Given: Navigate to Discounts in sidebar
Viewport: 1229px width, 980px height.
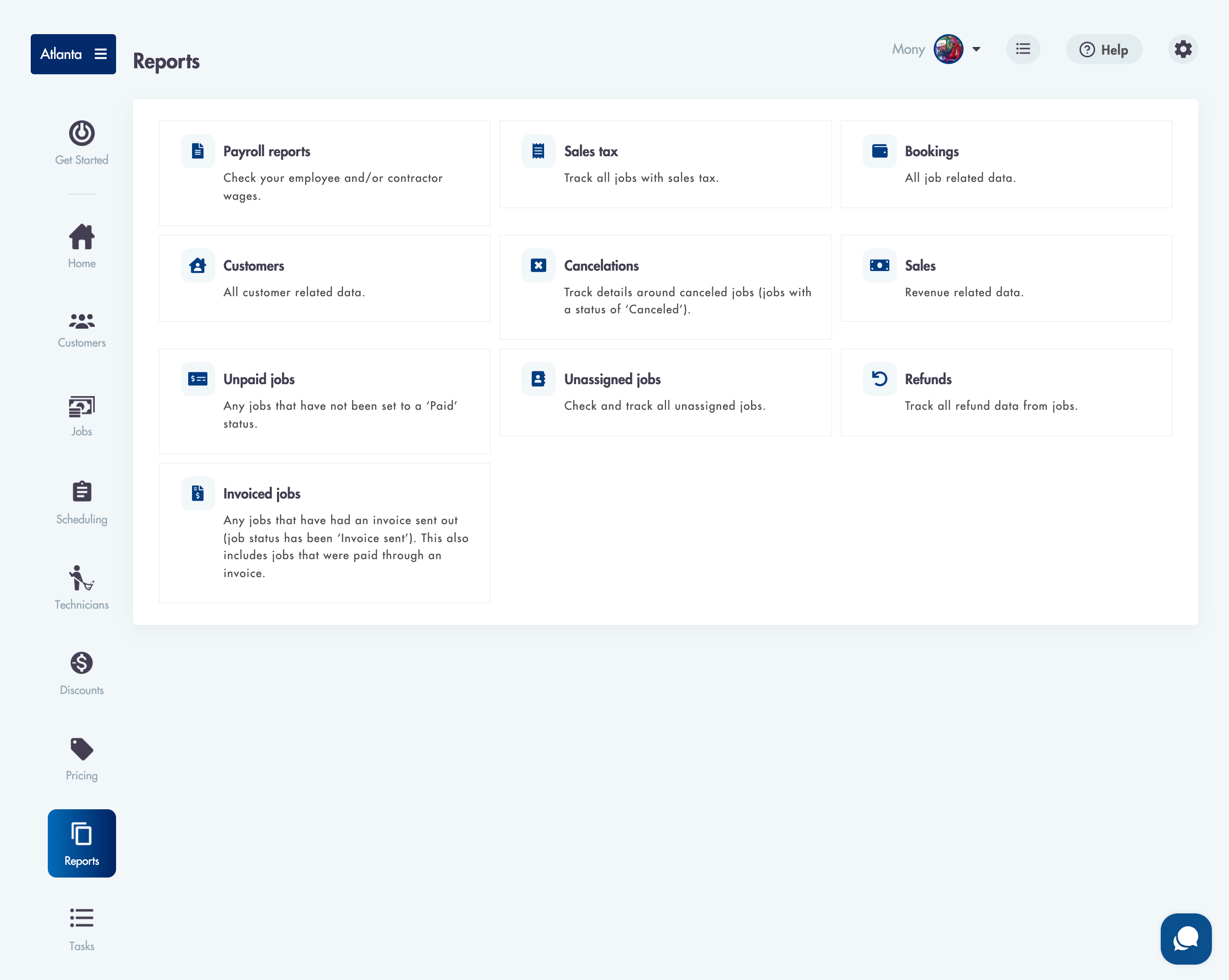Looking at the screenshot, I should (x=82, y=673).
